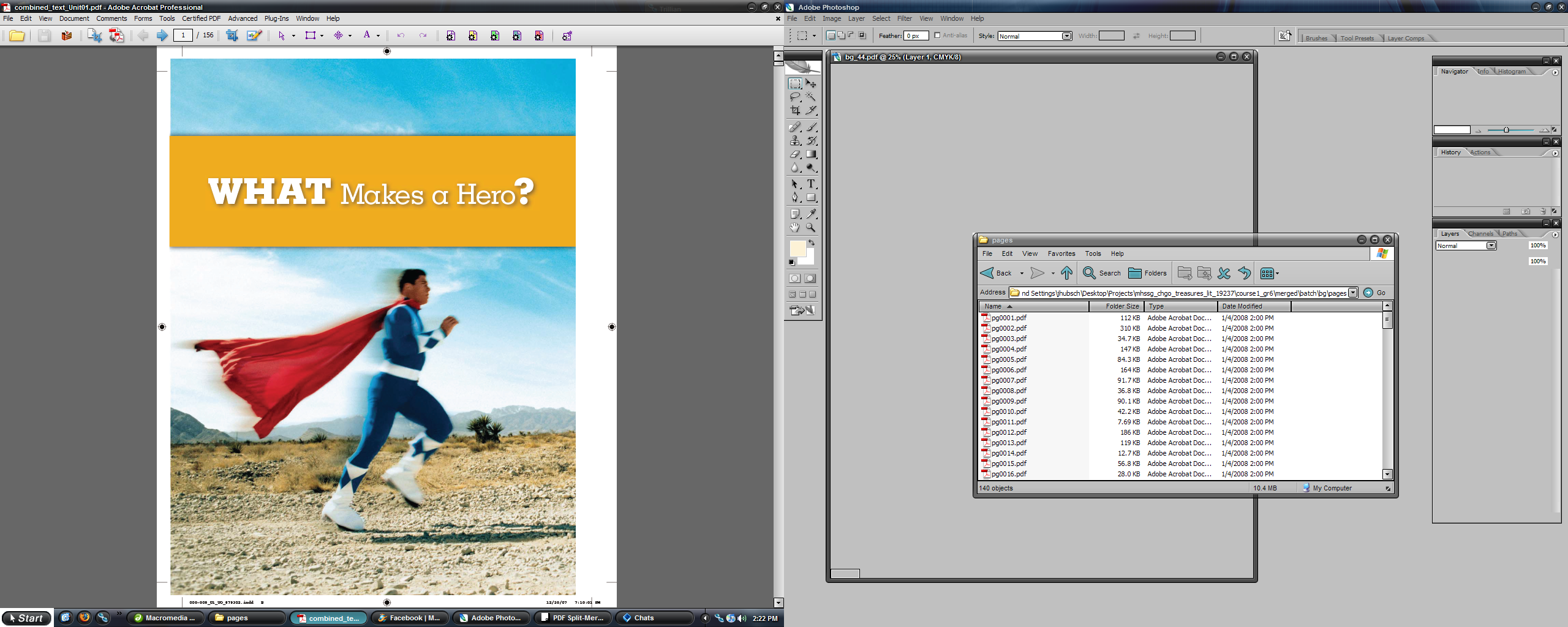Open the Style dropdown in options bar
This screenshot has width=1568, height=627.
pyautogui.click(x=1066, y=36)
